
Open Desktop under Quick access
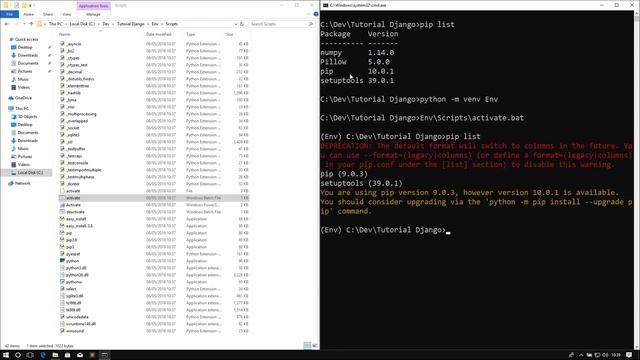point(24,47)
